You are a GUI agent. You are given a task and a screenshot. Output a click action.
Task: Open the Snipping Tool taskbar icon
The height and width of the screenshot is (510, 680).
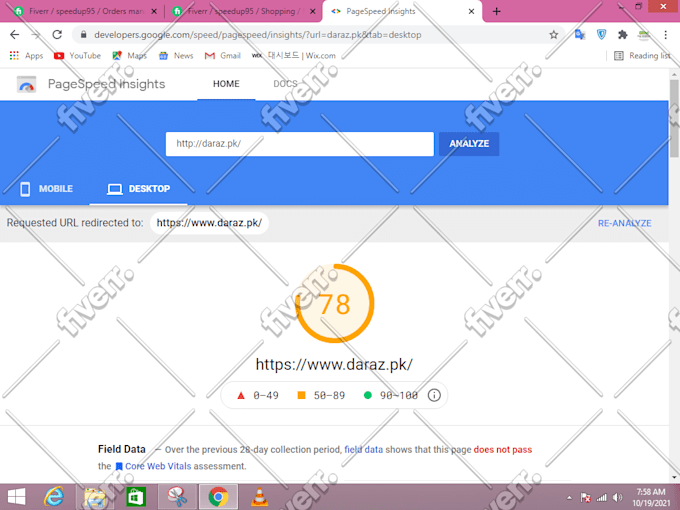pos(177,497)
